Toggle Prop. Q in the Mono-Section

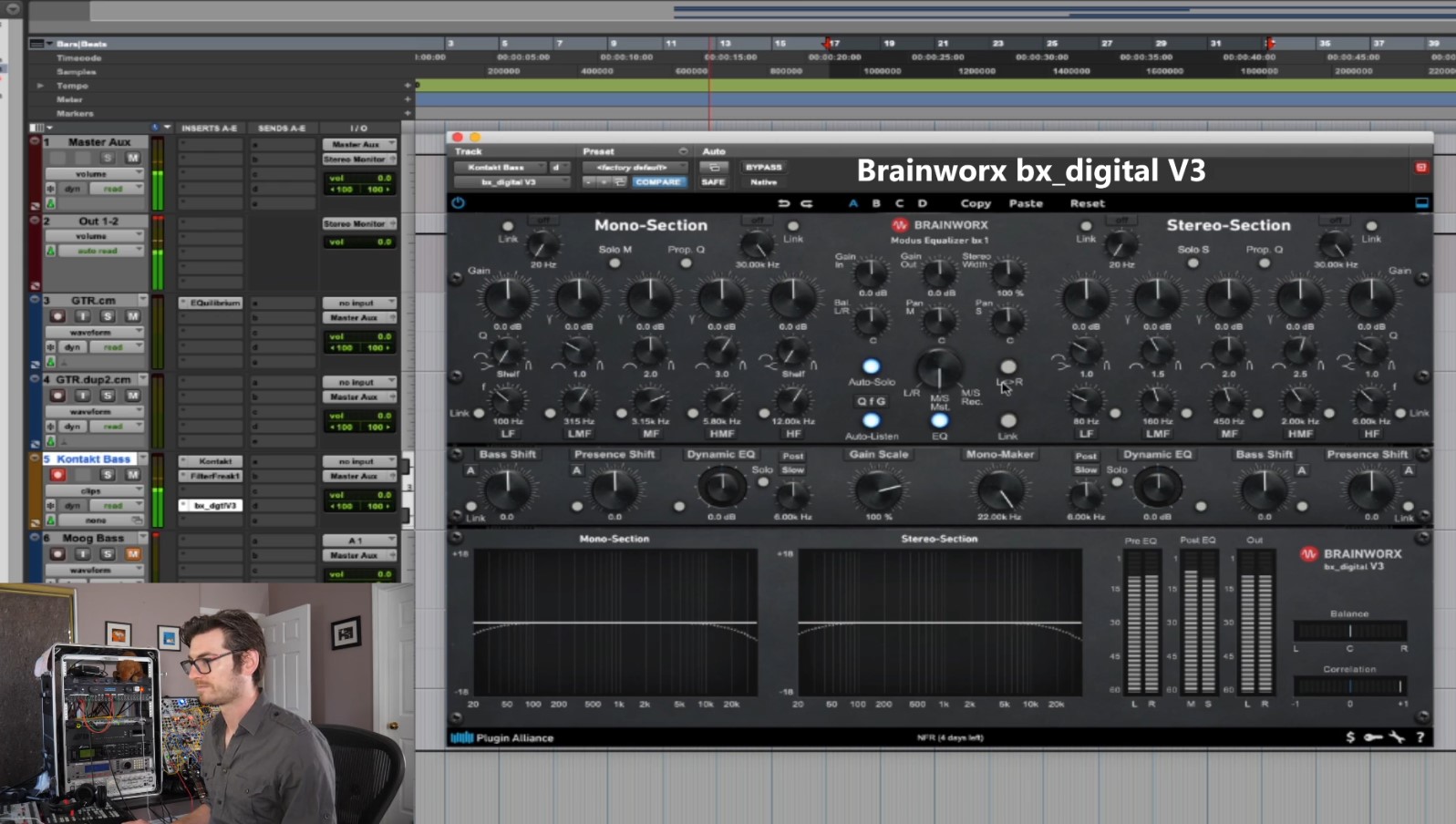[686, 263]
